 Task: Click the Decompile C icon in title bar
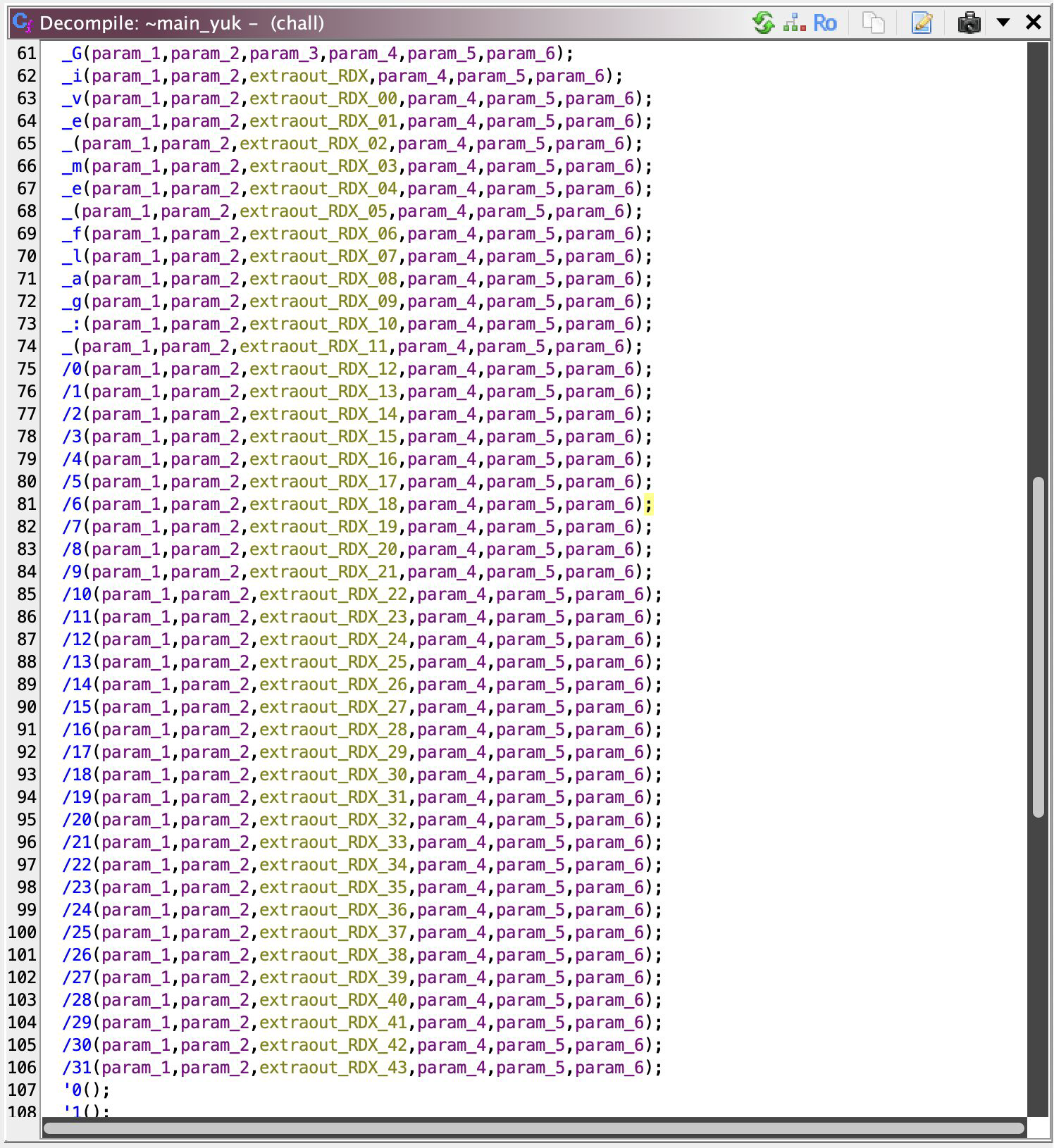[x=23, y=23]
